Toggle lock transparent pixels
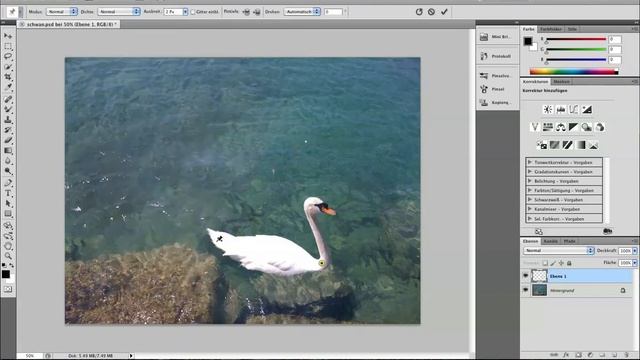 coord(545,263)
